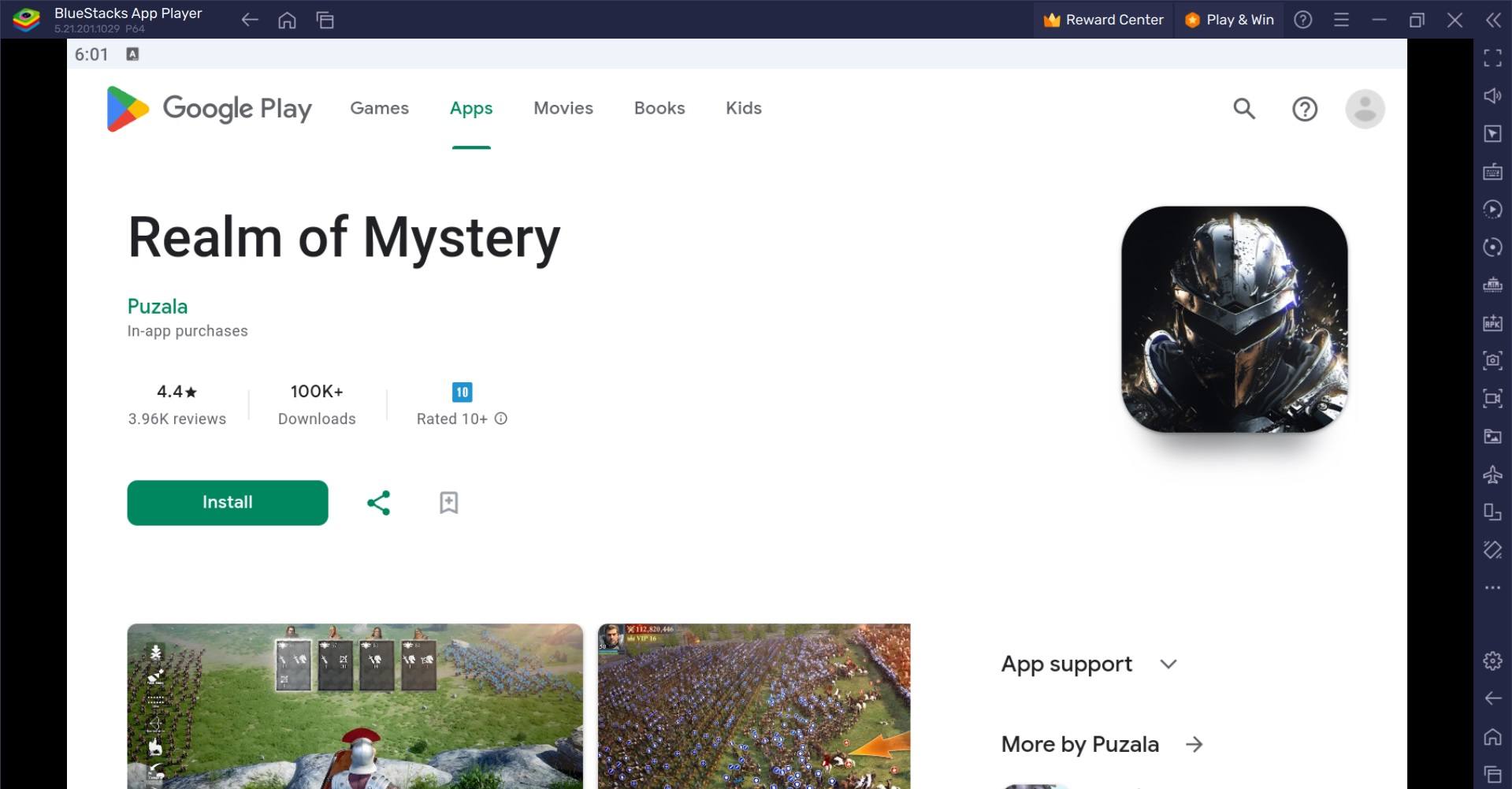
Task: Open BlueStacks home screen from title bar
Action: coord(287,20)
